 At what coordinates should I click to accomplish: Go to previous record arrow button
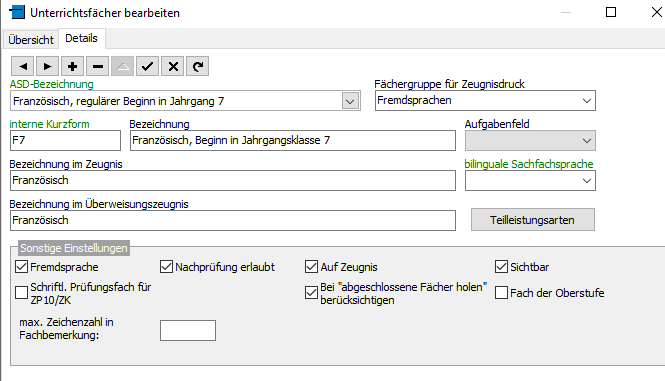point(22,66)
